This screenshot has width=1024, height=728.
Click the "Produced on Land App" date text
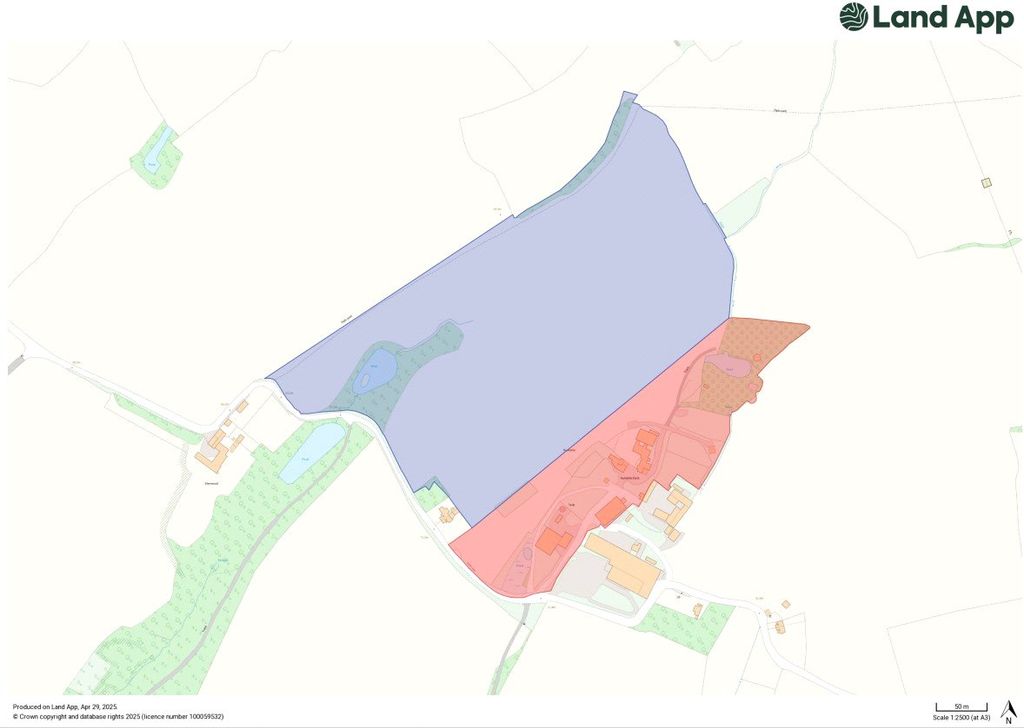[65, 706]
